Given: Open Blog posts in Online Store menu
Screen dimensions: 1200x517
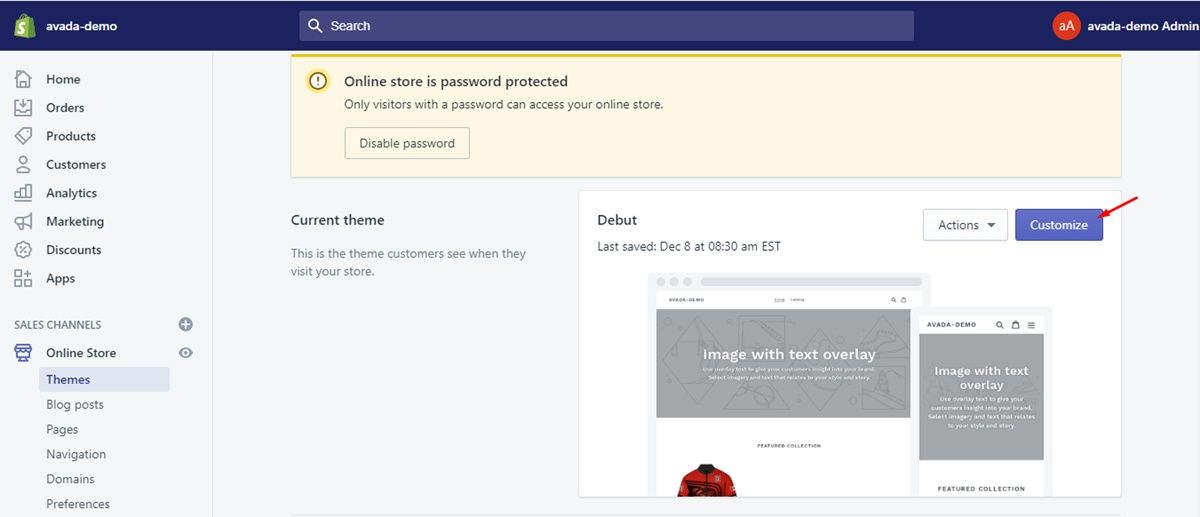Looking at the screenshot, I should click(75, 405).
